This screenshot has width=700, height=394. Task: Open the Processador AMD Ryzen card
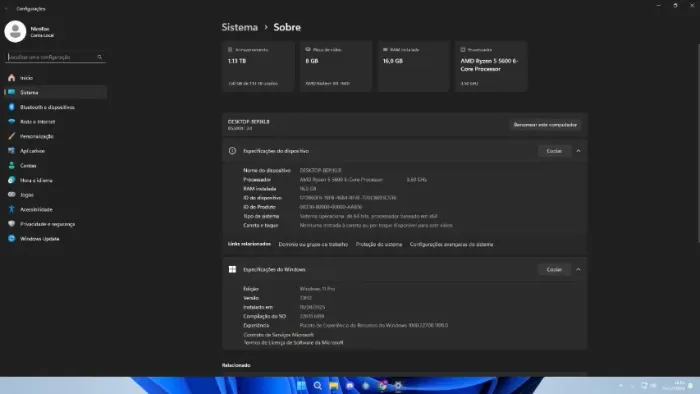(491, 66)
